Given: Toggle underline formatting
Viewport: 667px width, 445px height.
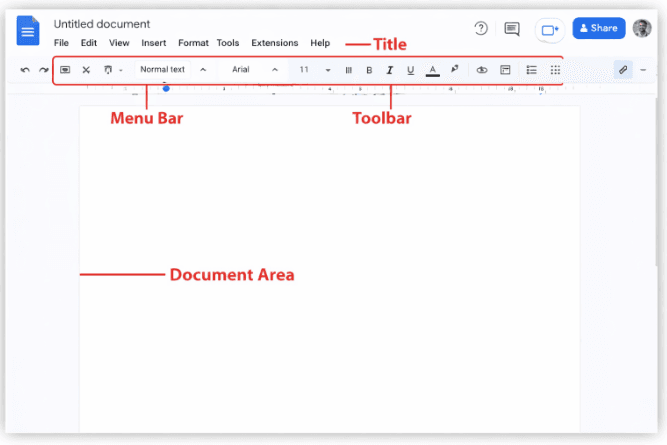Looking at the screenshot, I should (410, 70).
